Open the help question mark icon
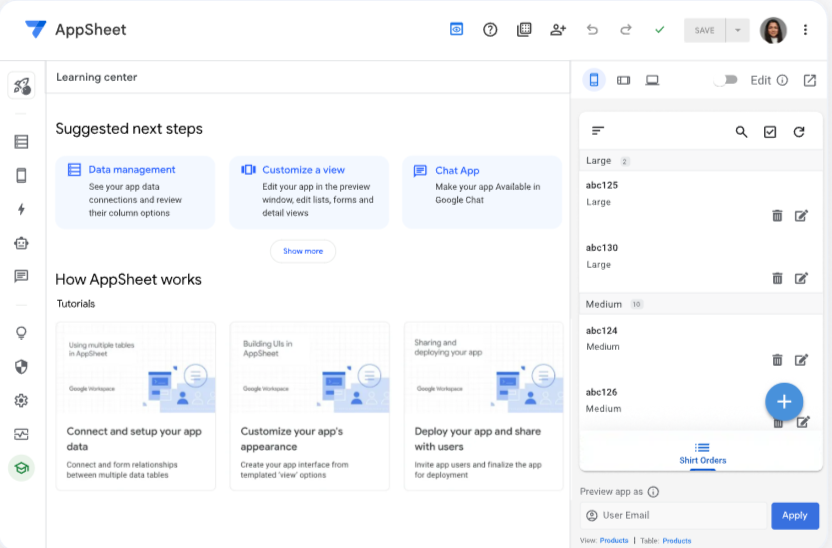 [490, 30]
